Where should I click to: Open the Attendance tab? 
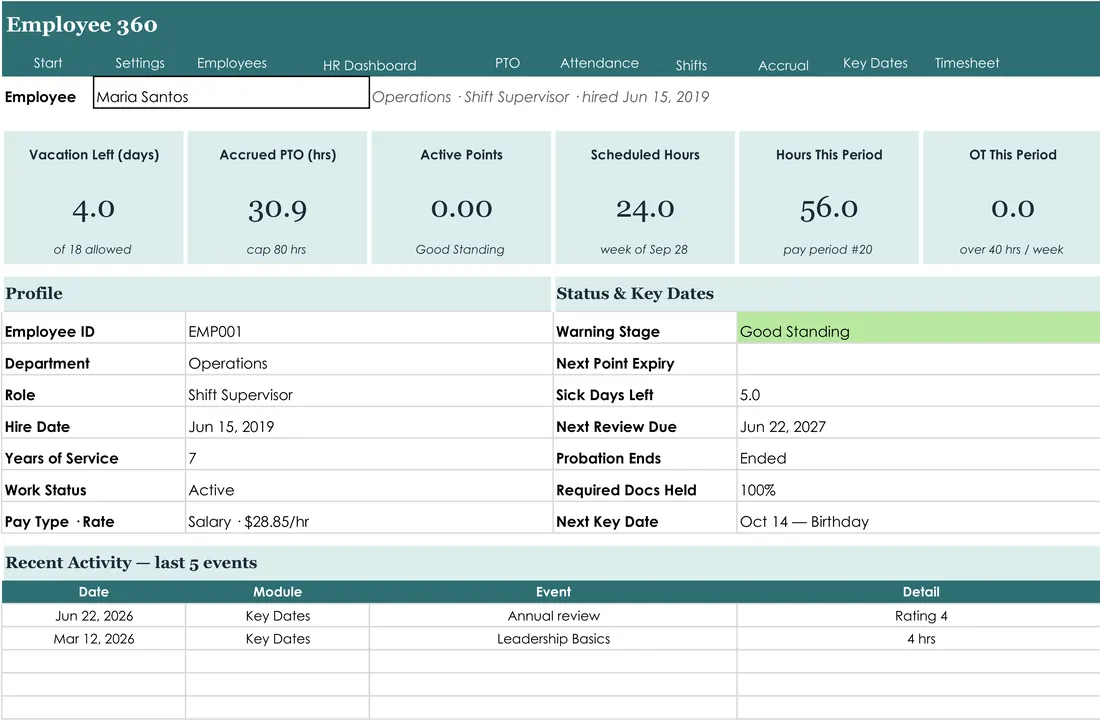599,63
